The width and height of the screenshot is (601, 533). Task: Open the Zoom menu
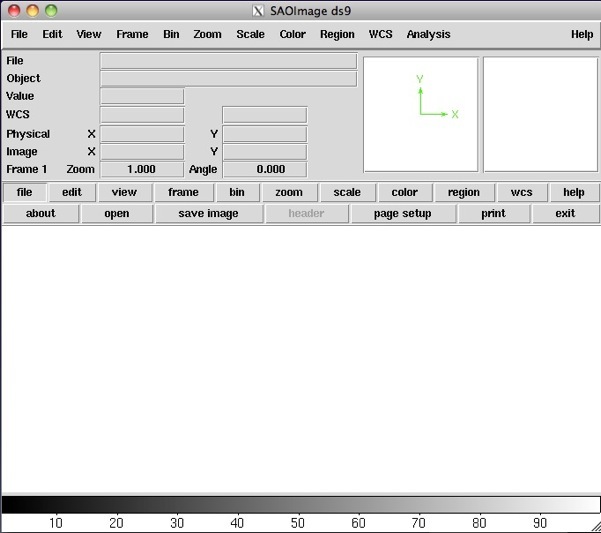click(207, 34)
